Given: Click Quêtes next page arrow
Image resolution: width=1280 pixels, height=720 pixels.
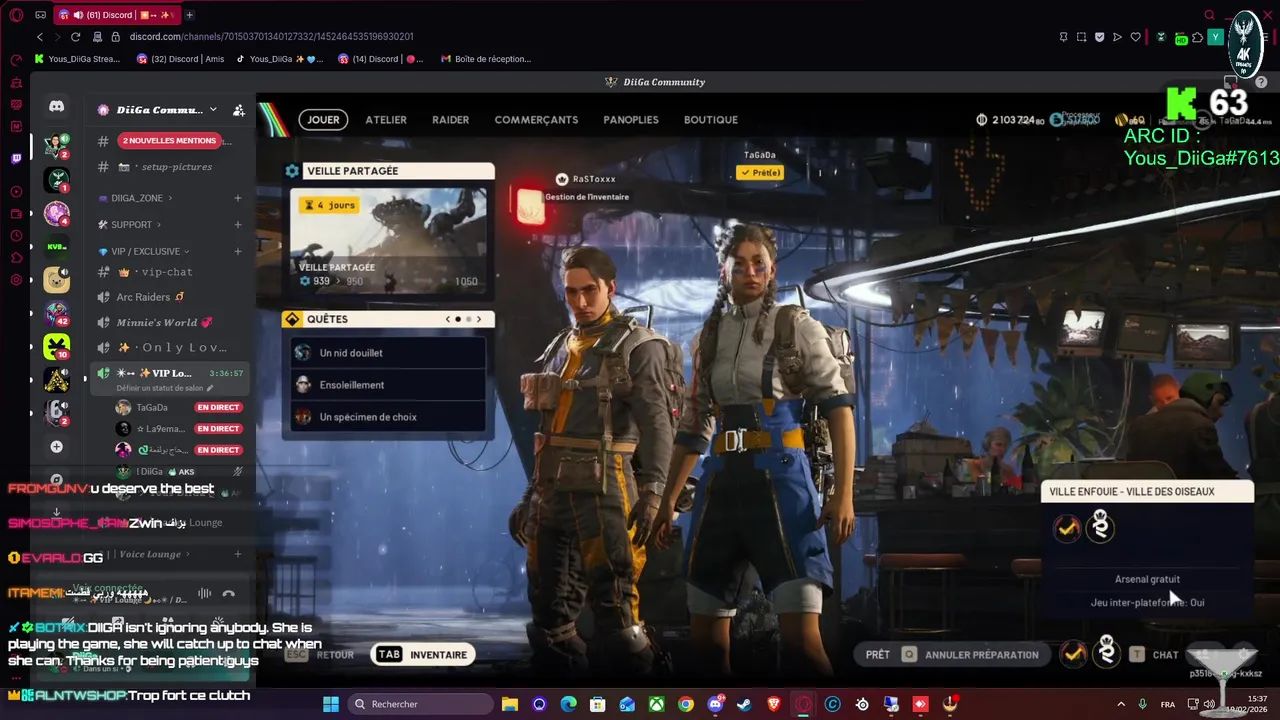Looking at the screenshot, I should [479, 319].
